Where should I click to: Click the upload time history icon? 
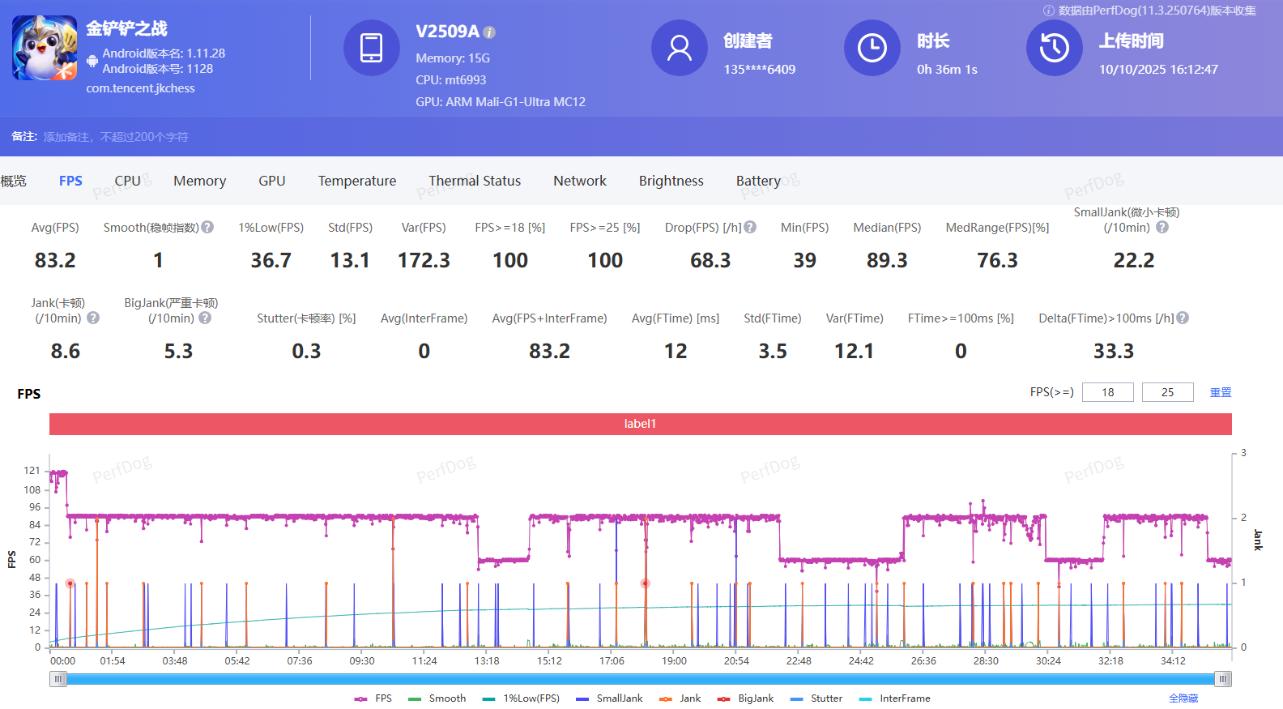click(1054, 48)
